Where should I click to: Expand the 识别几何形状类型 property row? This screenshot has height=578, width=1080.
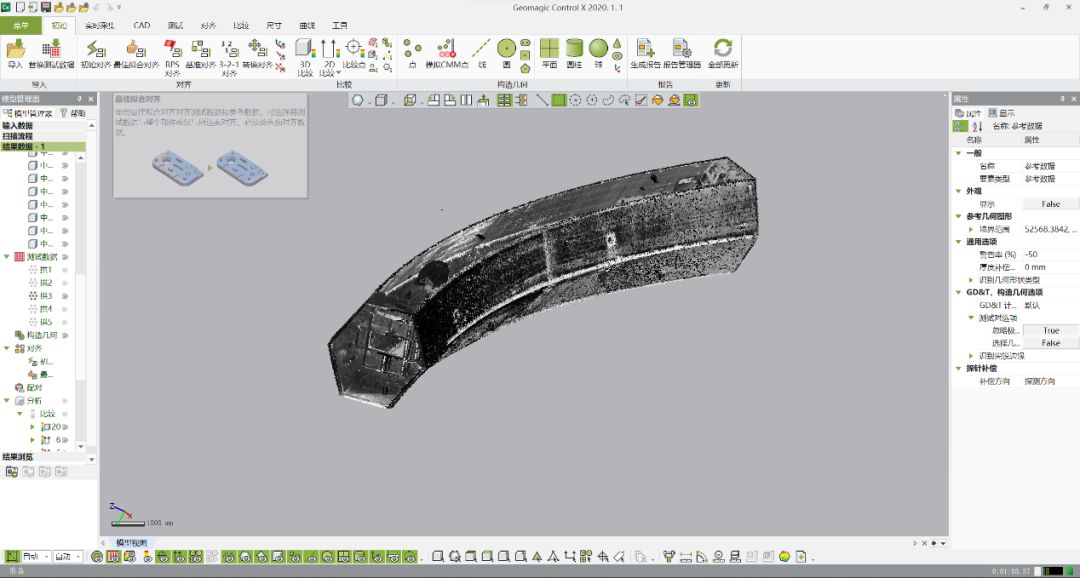[971, 280]
